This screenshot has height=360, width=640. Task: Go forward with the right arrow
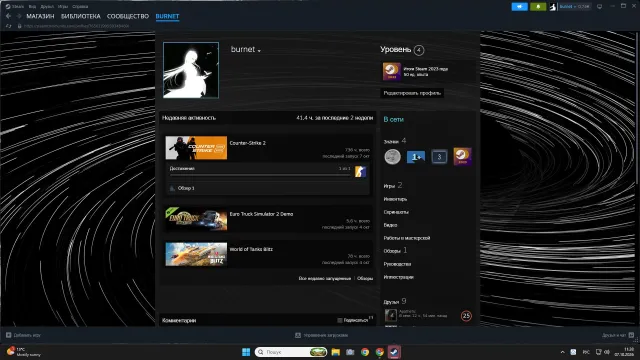click(x=19, y=16)
